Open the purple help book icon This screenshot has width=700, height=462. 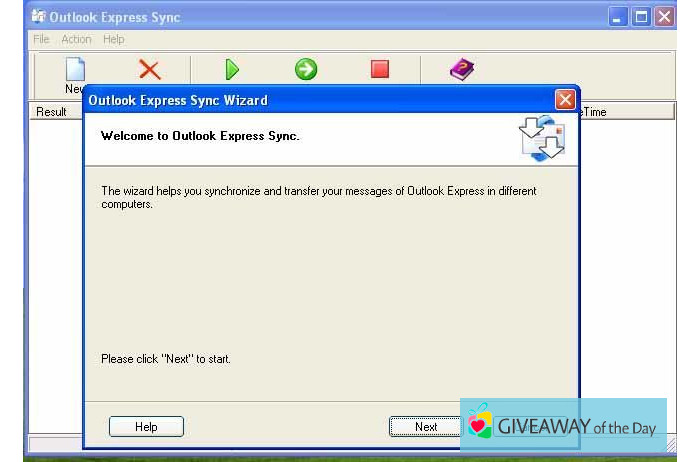click(x=462, y=69)
